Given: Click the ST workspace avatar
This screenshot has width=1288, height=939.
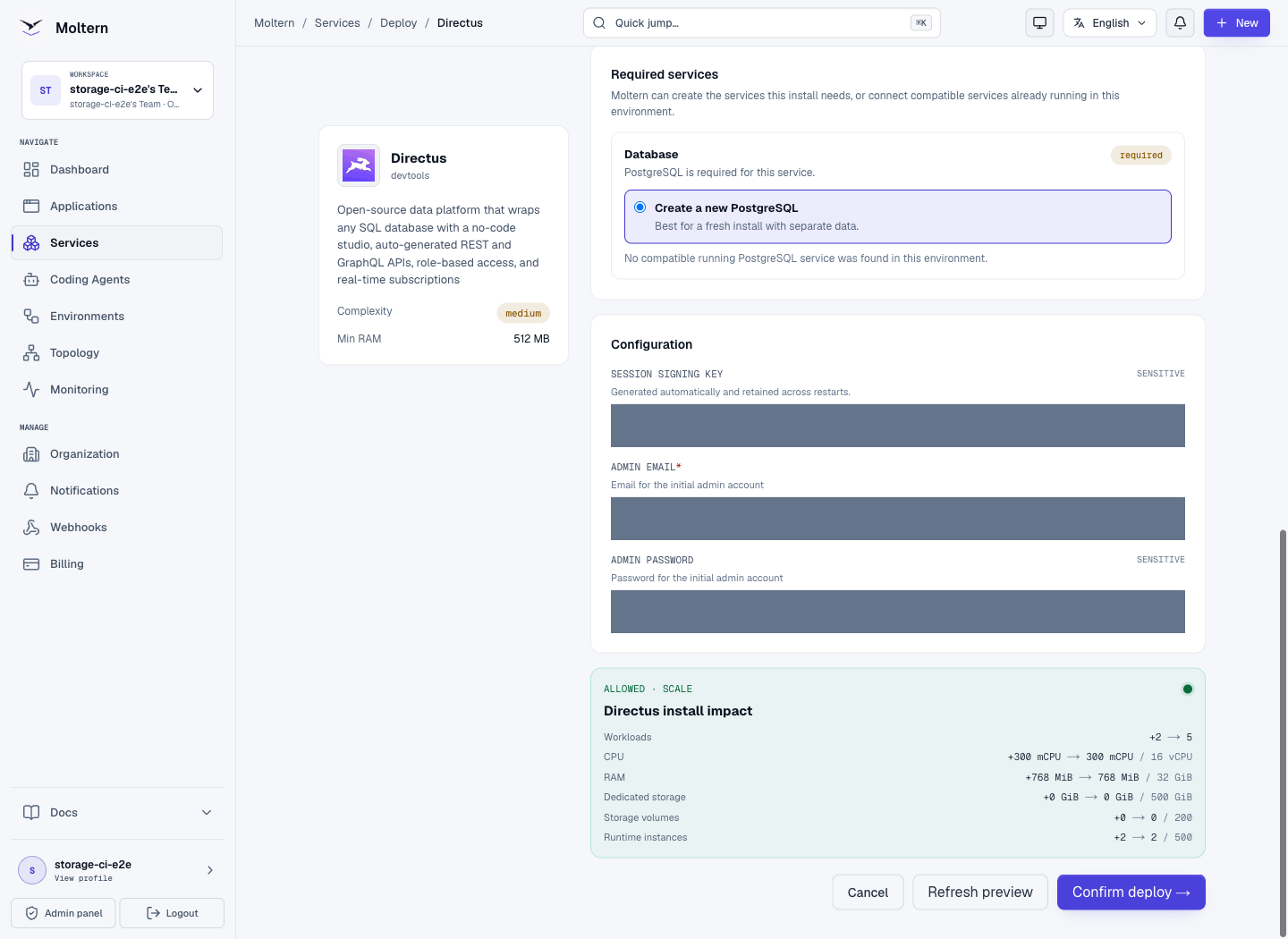Looking at the screenshot, I should click(46, 90).
